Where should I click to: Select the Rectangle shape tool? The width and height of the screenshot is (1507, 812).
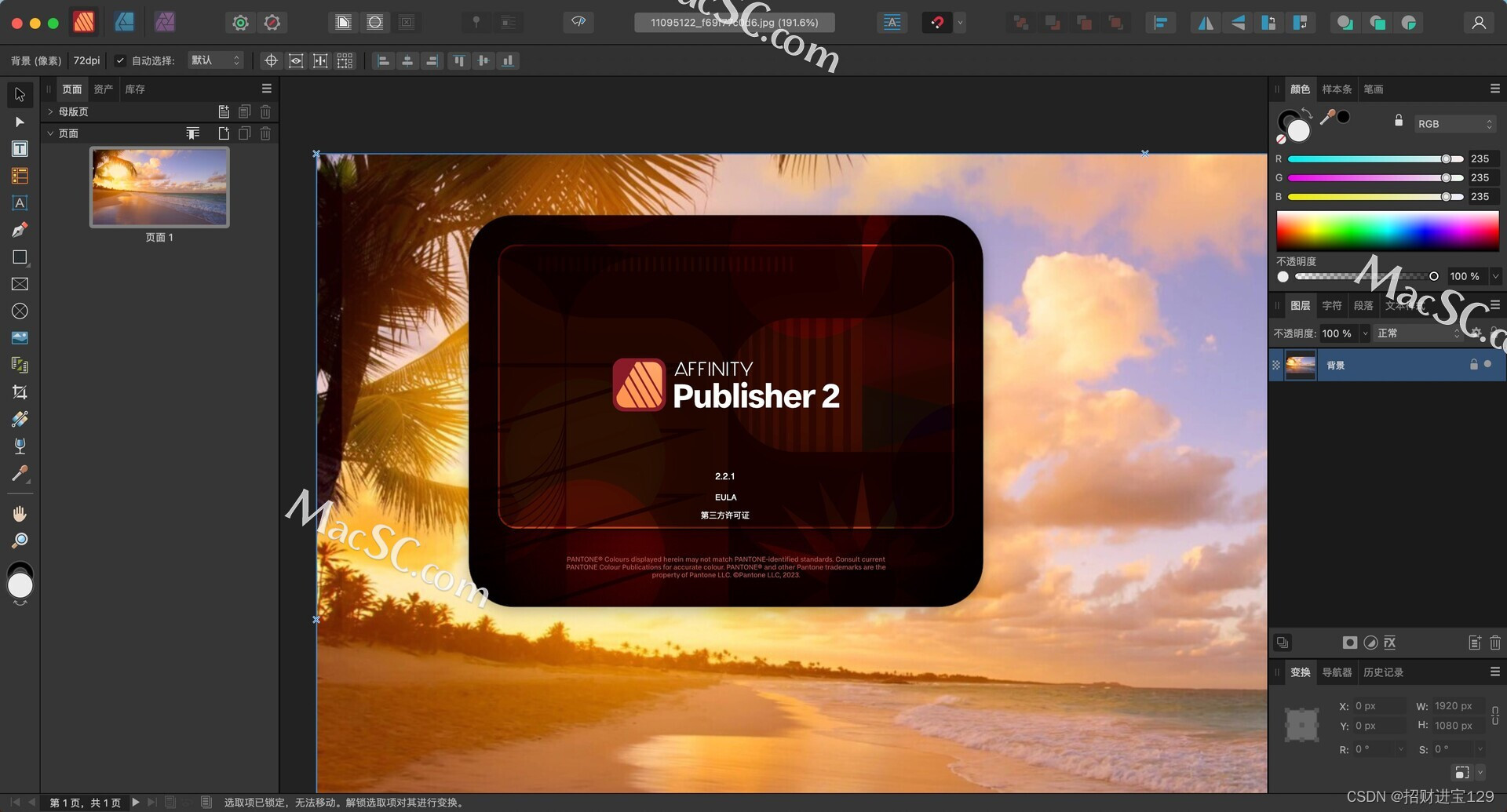[x=20, y=257]
